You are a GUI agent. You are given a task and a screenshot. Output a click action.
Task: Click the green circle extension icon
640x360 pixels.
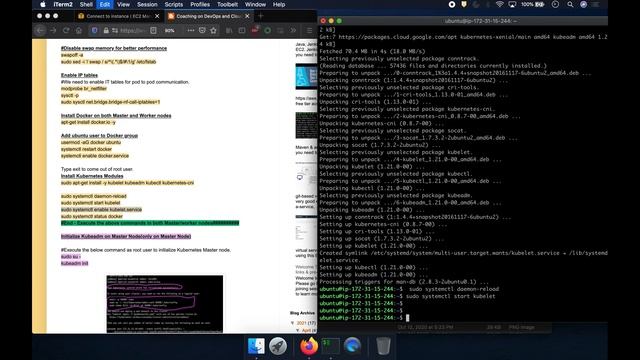tap(268, 30)
